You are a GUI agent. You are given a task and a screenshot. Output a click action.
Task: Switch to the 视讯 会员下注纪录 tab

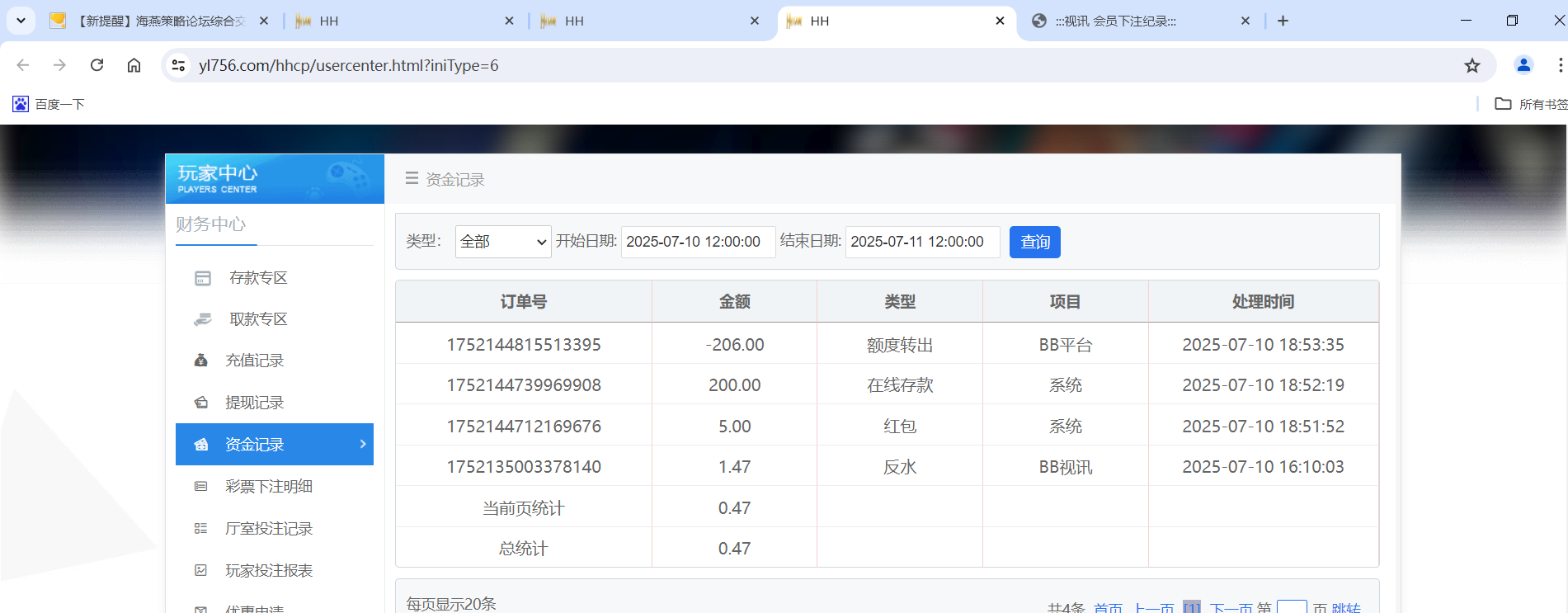[x=1138, y=21]
